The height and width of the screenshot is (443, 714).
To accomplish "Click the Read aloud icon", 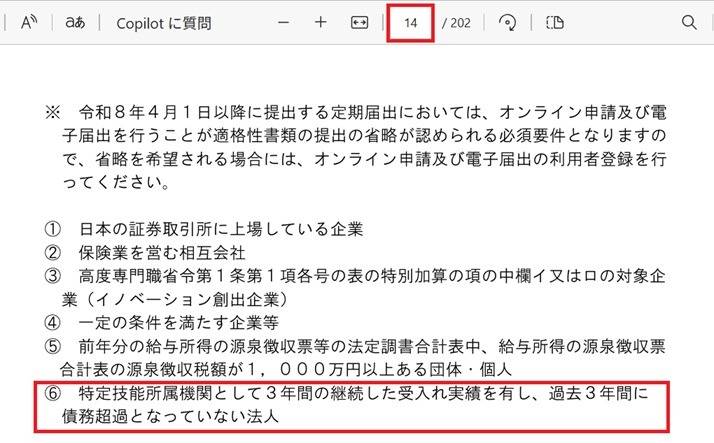I will (28, 22).
